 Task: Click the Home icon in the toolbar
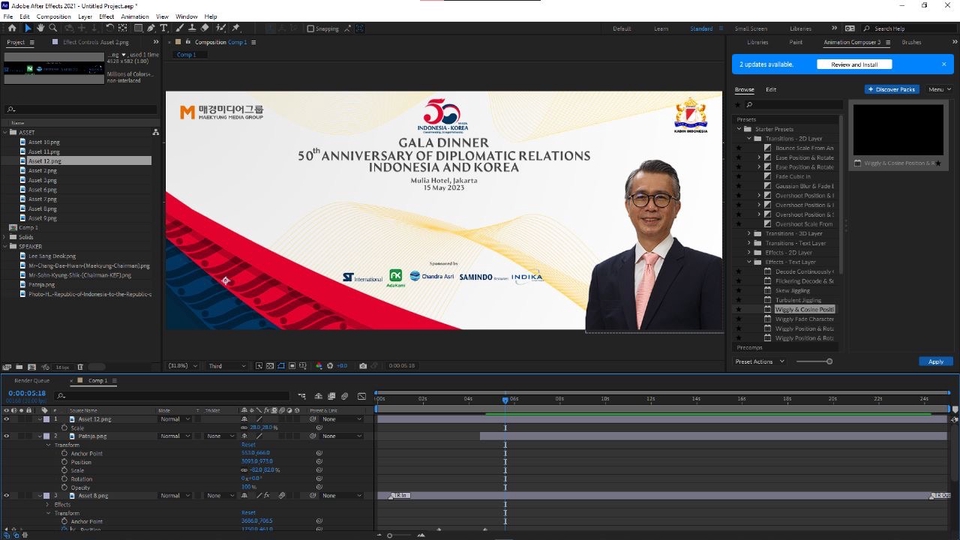(x=12, y=28)
